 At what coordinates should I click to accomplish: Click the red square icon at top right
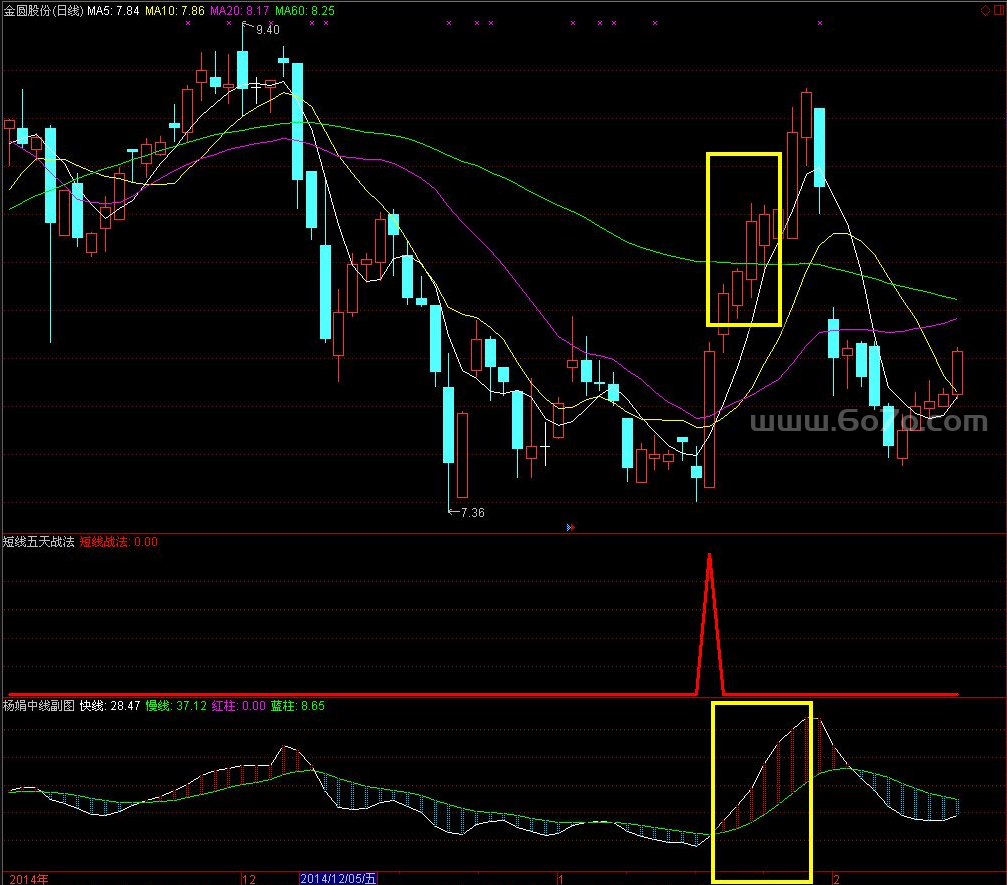996,10
